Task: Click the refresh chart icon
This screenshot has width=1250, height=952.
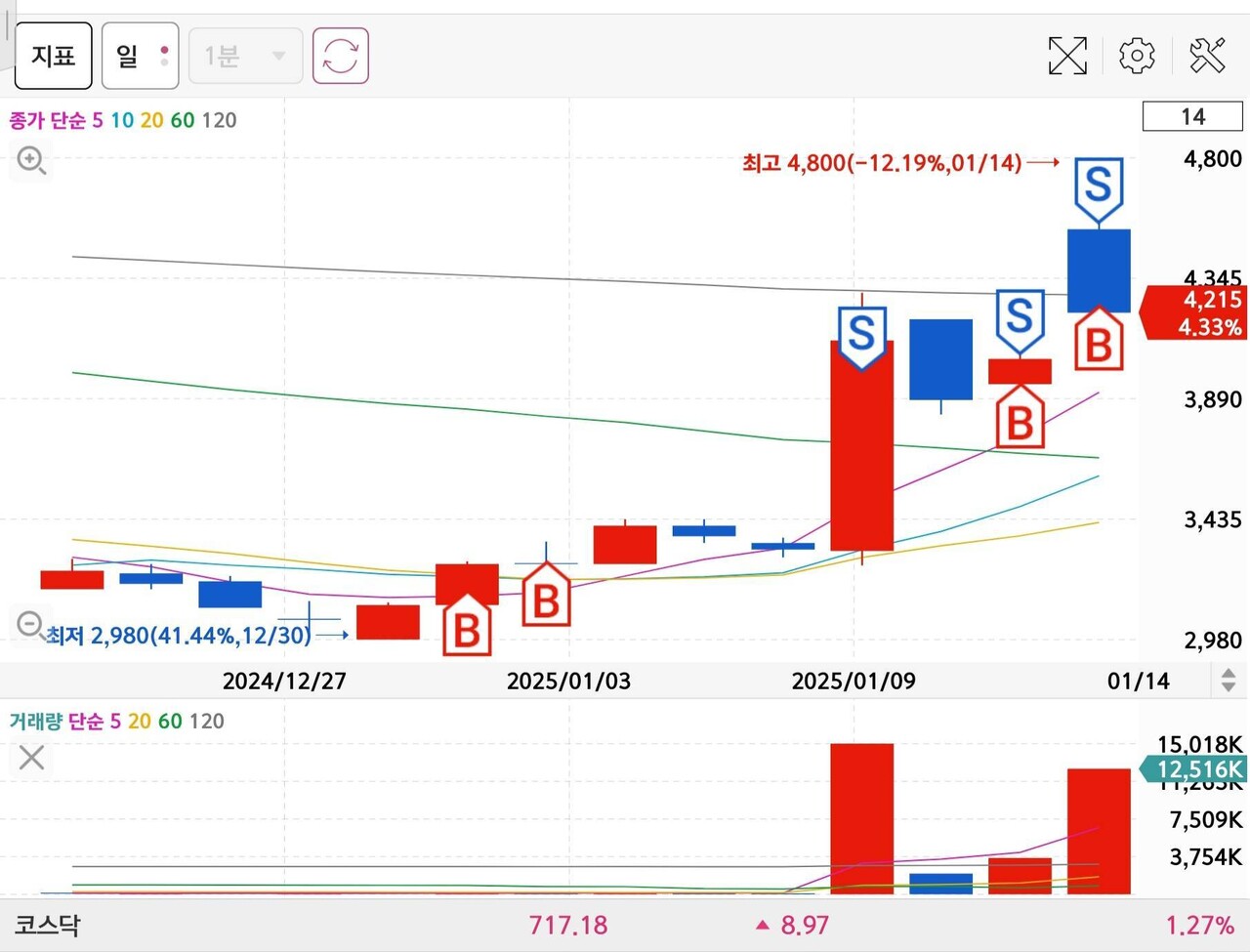Action: (x=340, y=56)
